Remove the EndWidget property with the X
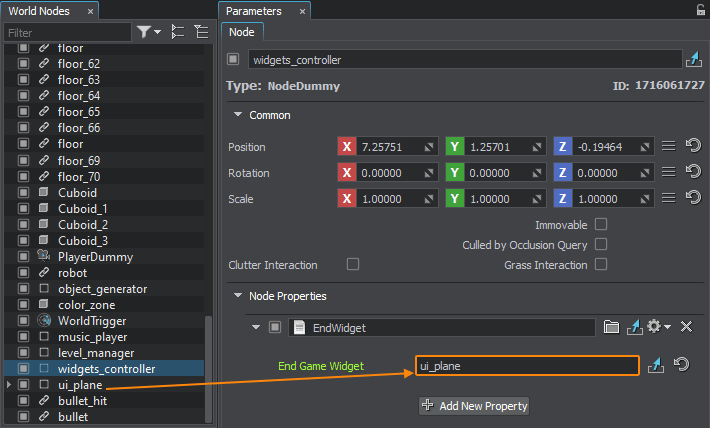 pyautogui.click(x=687, y=327)
